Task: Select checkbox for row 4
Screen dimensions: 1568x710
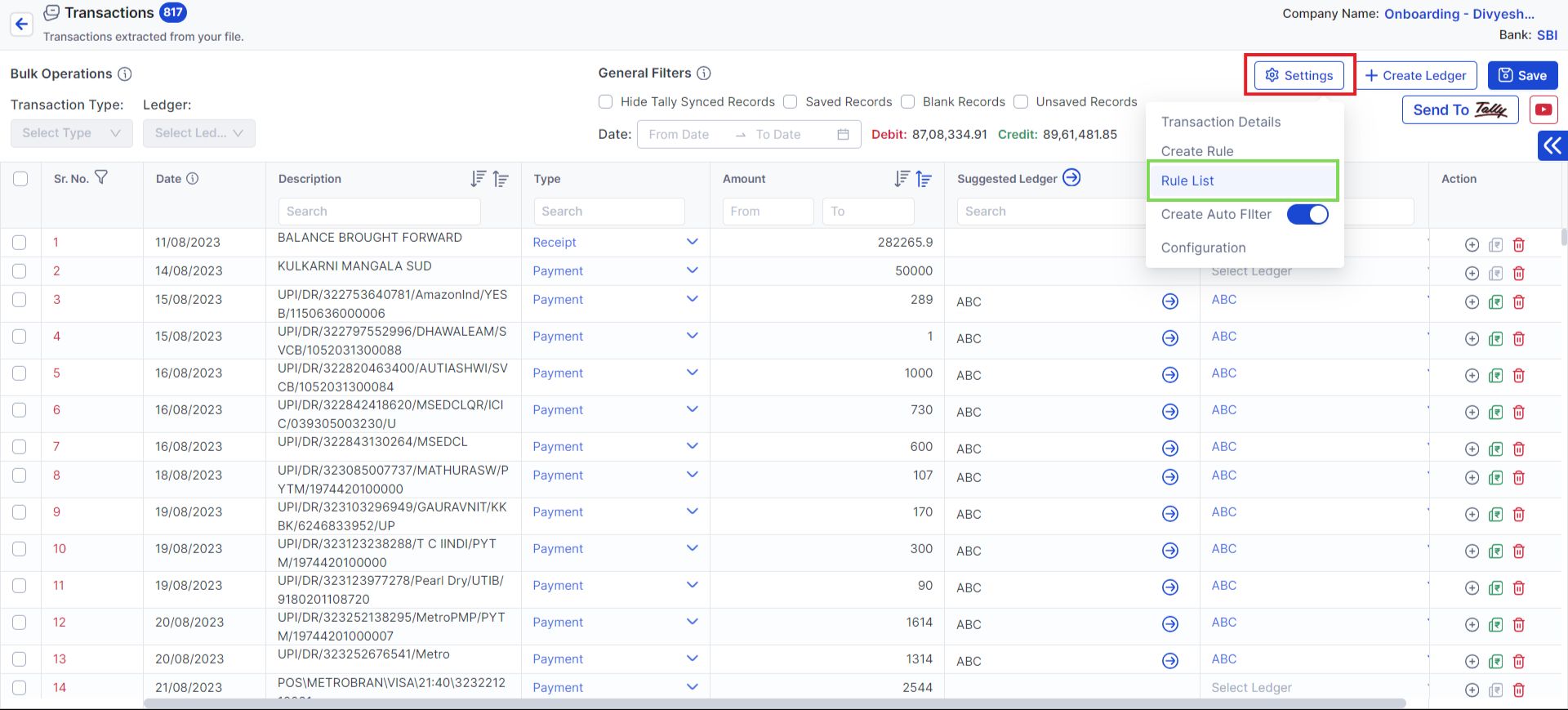Action: click(20, 337)
